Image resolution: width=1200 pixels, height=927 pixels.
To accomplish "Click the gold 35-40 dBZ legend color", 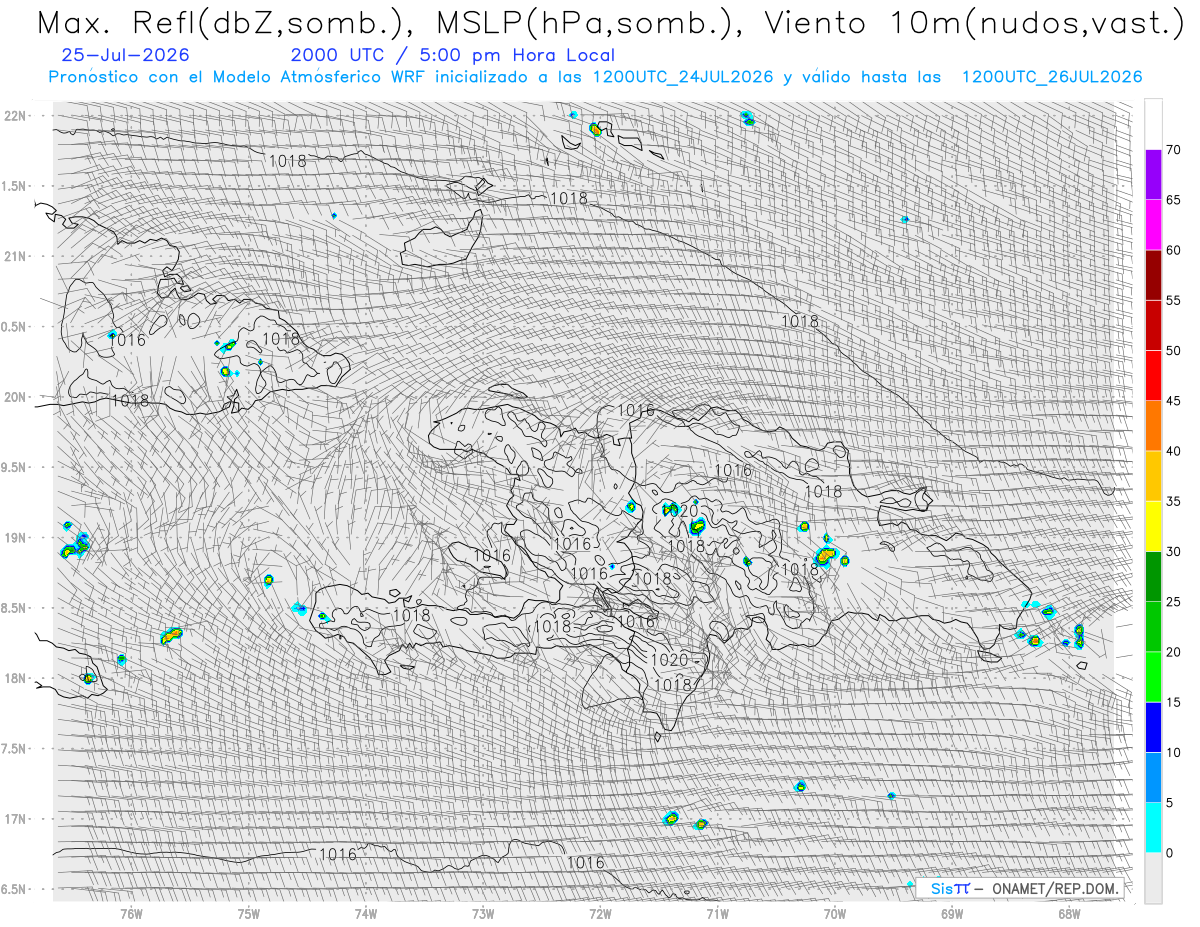I will (x=1153, y=476).
